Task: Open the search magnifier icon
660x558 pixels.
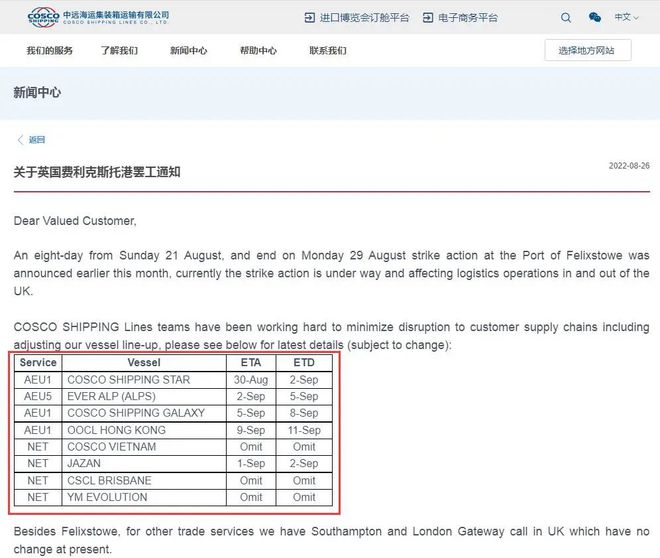Action: coord(566,18)
